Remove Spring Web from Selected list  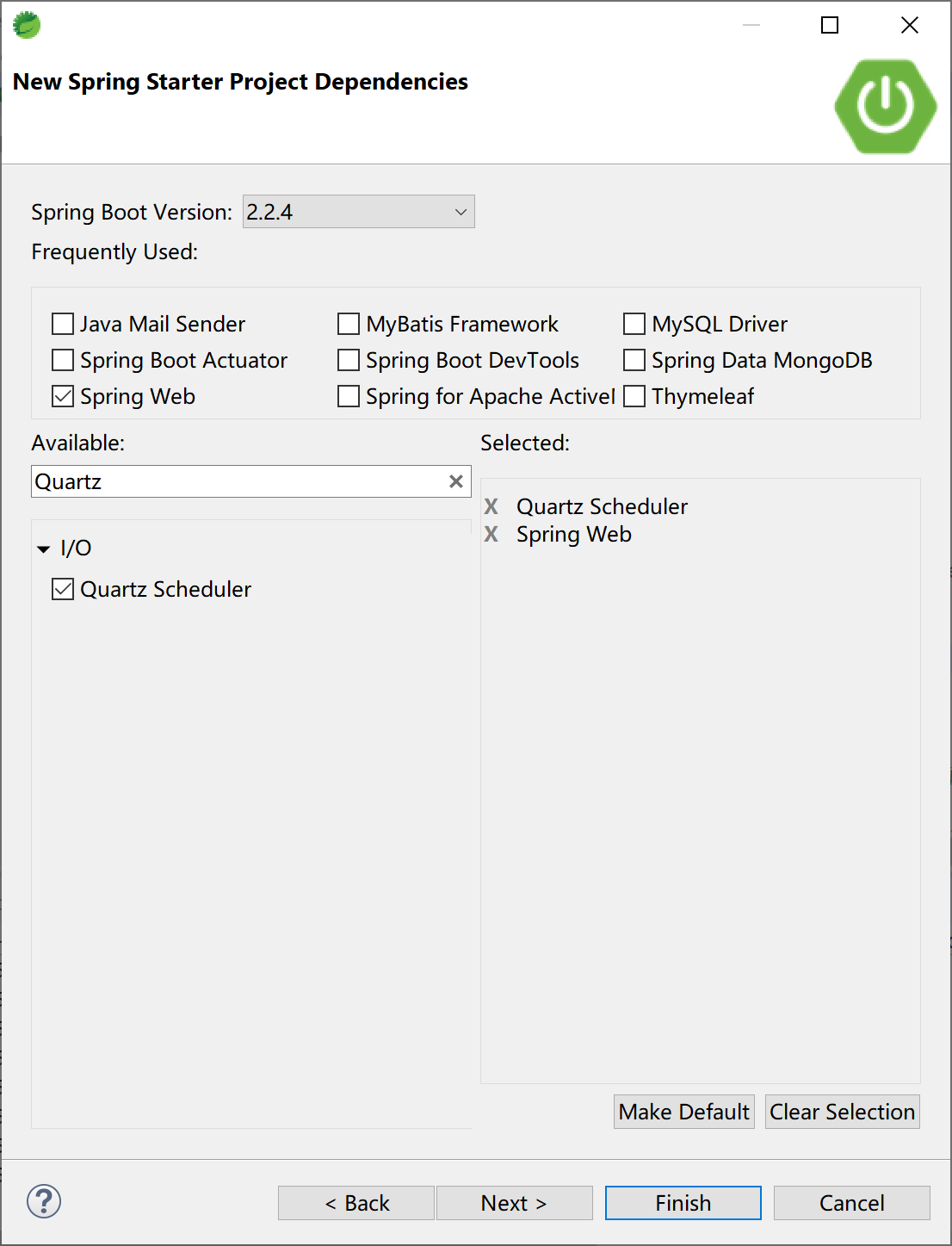click(491, 534)
